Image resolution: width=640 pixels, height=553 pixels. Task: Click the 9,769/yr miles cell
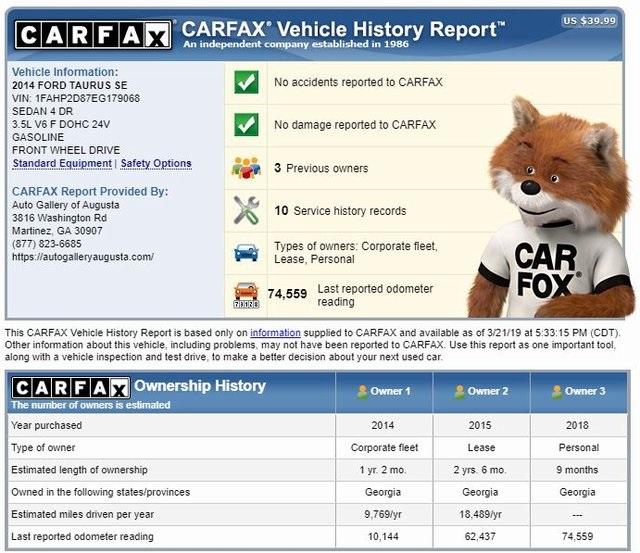tap(383, 514)
